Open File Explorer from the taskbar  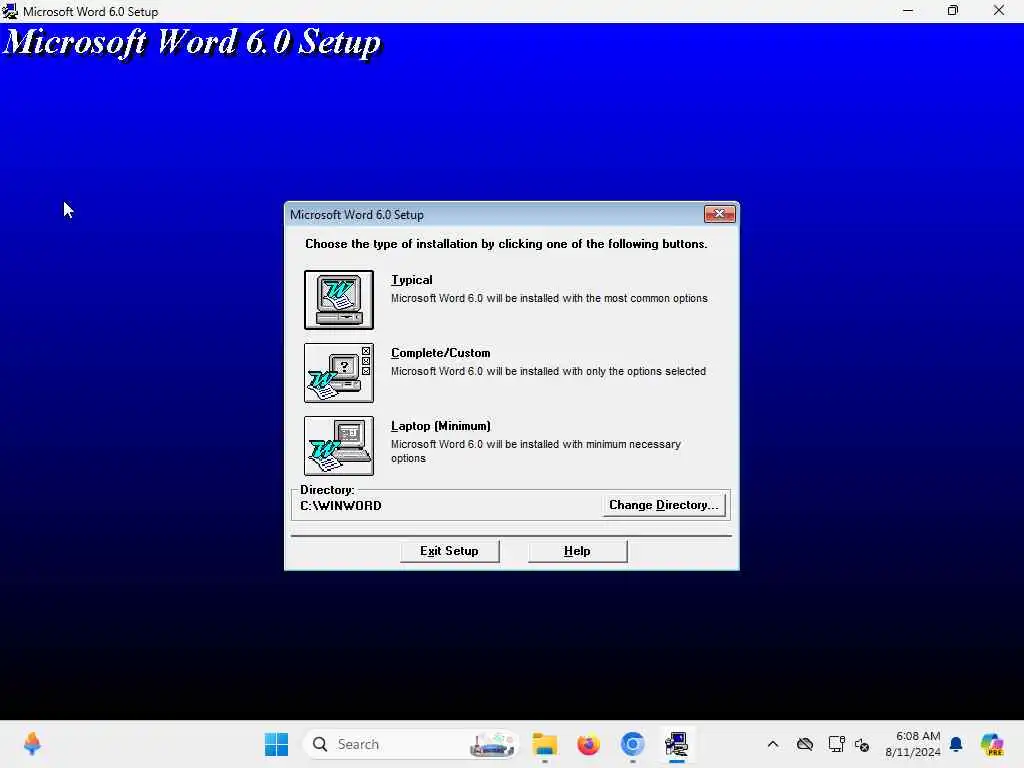point(545,744)
